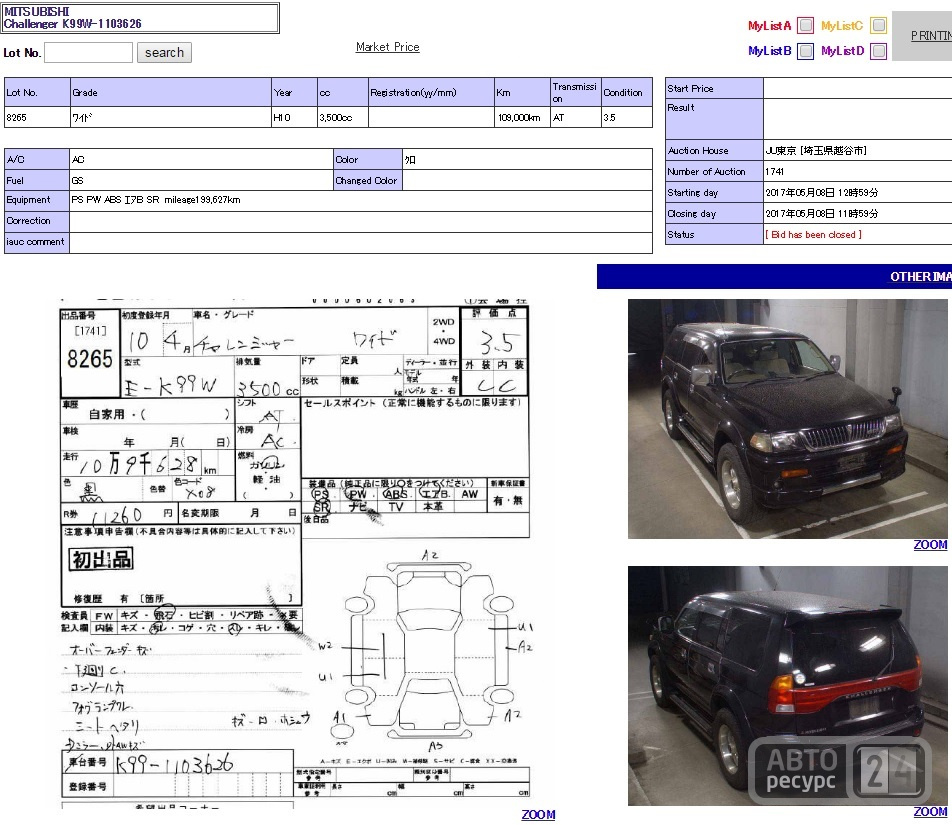Click the iauc comment label
Image resolution: width=952 pixels, height=825 pixels.
point(36,242)
